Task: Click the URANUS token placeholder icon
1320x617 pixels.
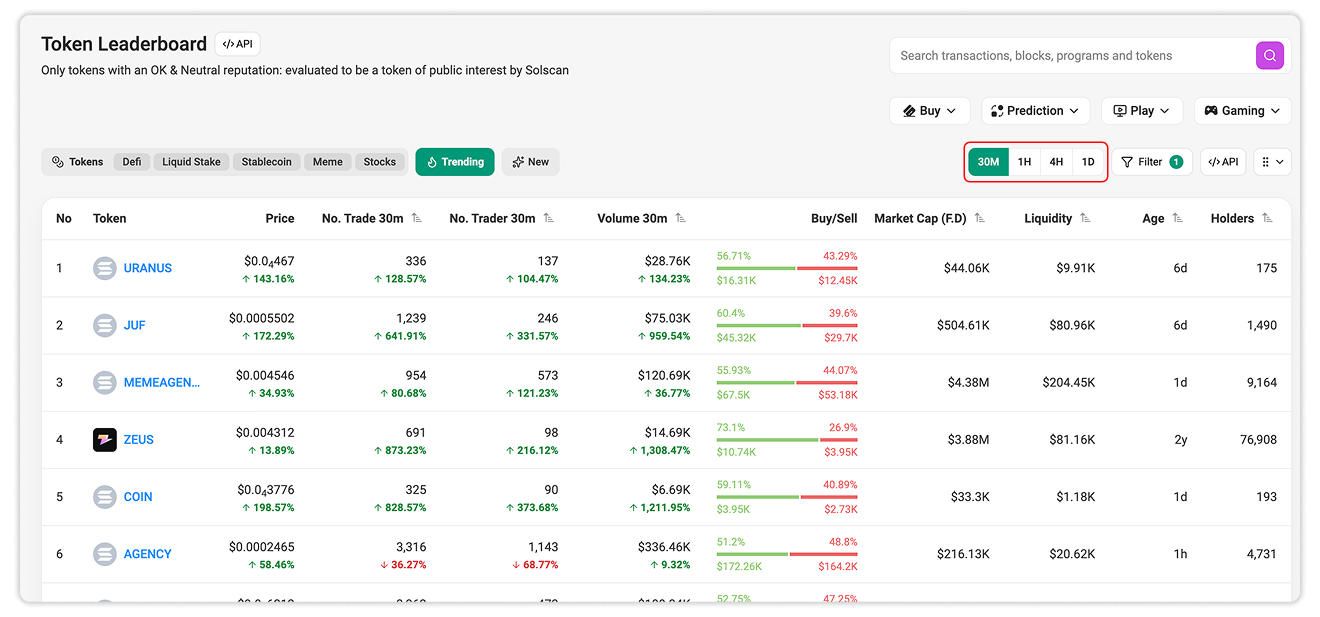Action: (105, 268)
